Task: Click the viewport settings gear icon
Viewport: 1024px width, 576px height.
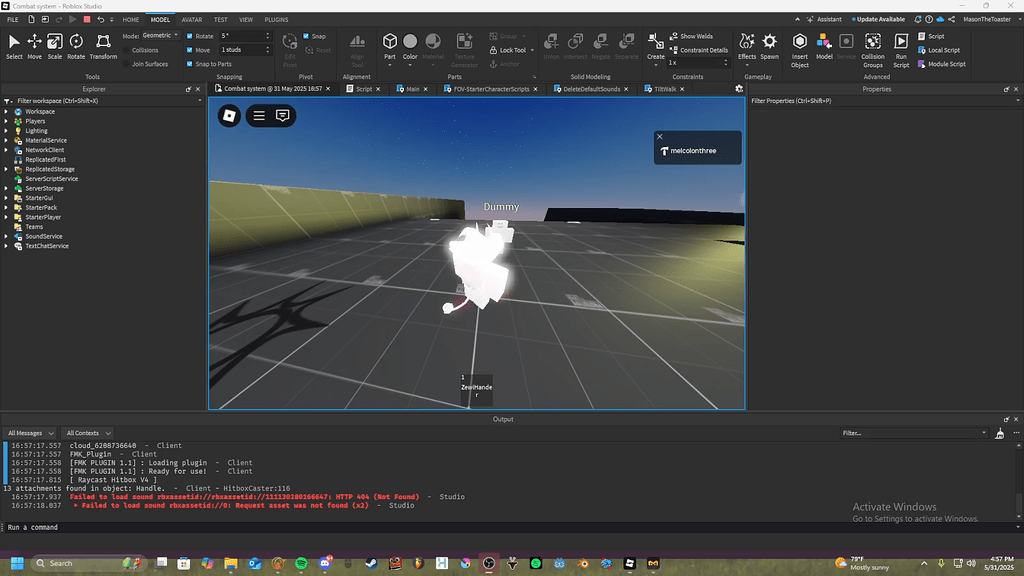Action: click(739, 89)
